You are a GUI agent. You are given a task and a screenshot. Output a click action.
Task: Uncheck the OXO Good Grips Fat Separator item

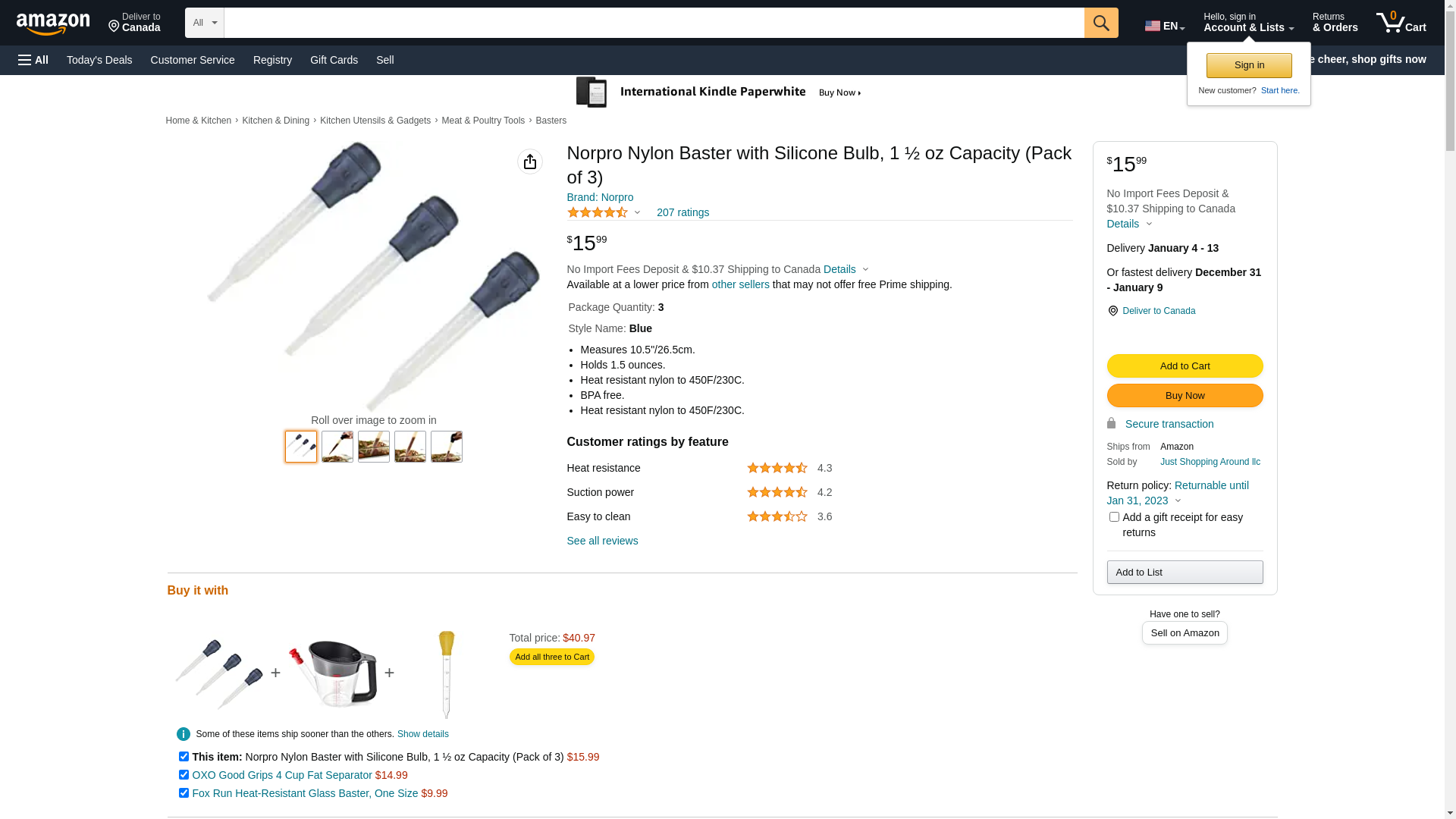(184, 775)
